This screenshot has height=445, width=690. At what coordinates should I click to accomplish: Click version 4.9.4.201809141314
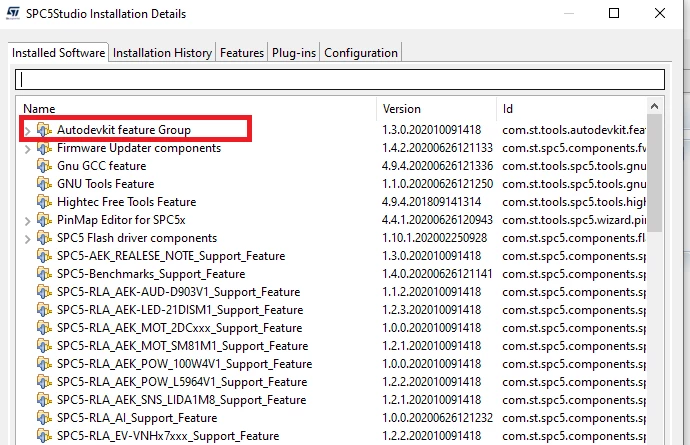pos(431,202)
